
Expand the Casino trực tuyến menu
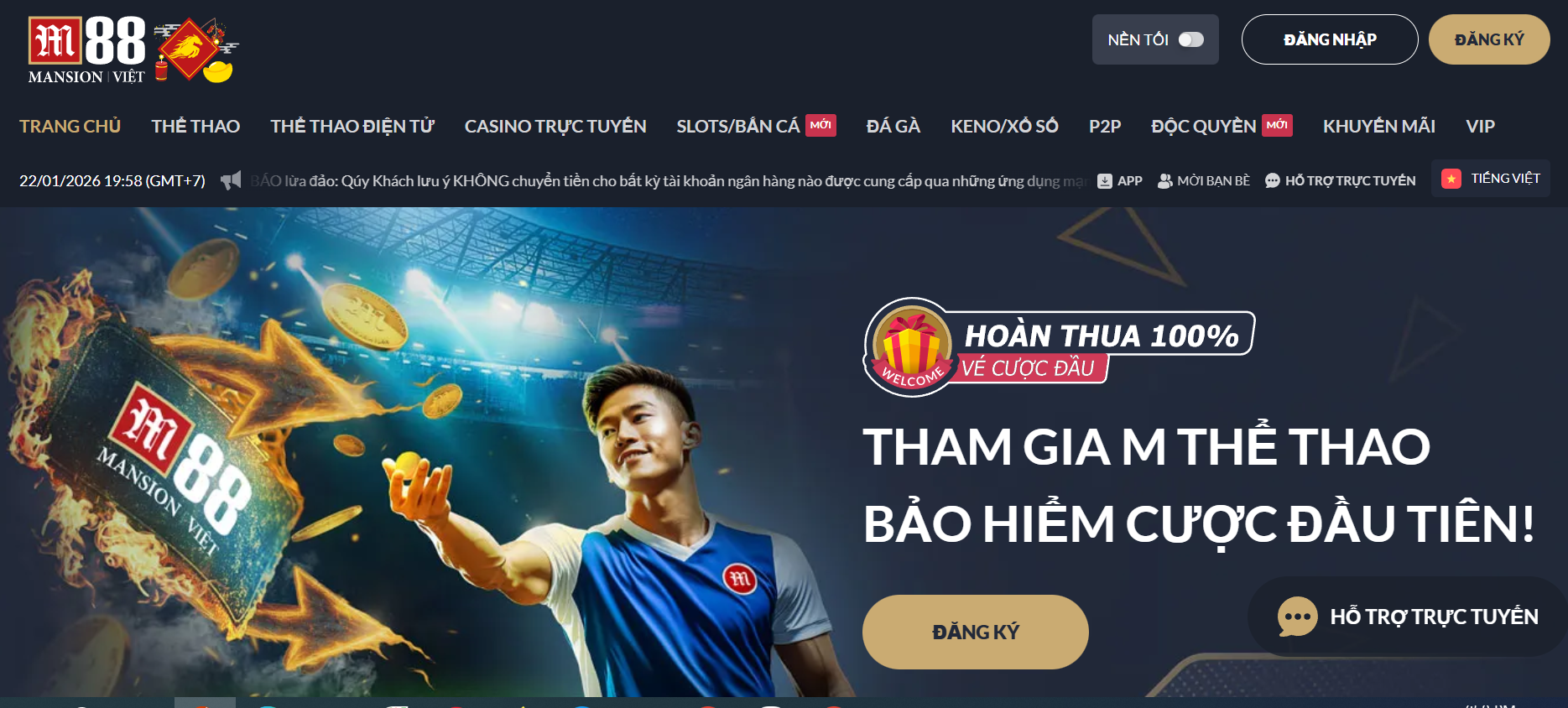pos(555,126)
